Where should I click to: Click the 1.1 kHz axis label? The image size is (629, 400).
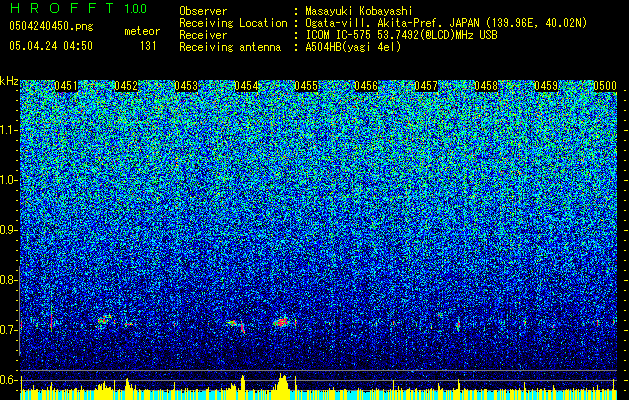(9, 130)
